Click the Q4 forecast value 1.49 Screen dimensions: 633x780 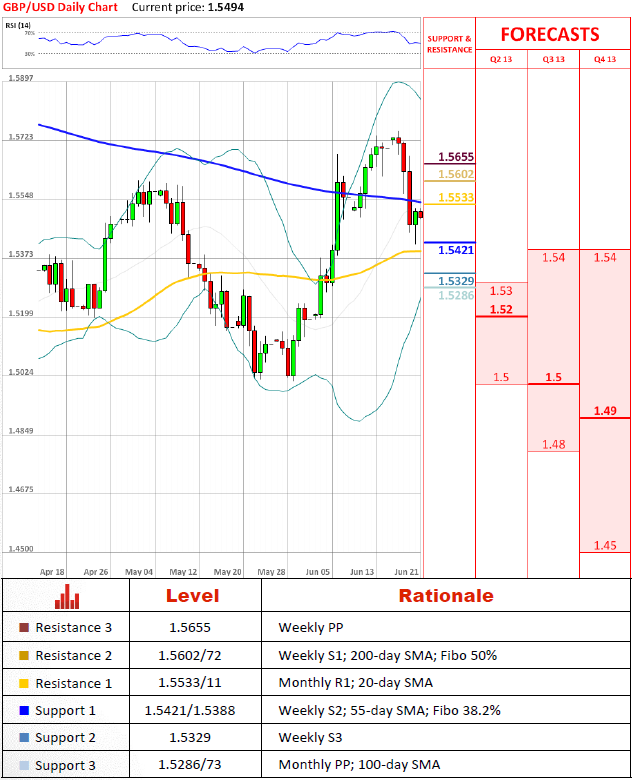click(605, 411)
